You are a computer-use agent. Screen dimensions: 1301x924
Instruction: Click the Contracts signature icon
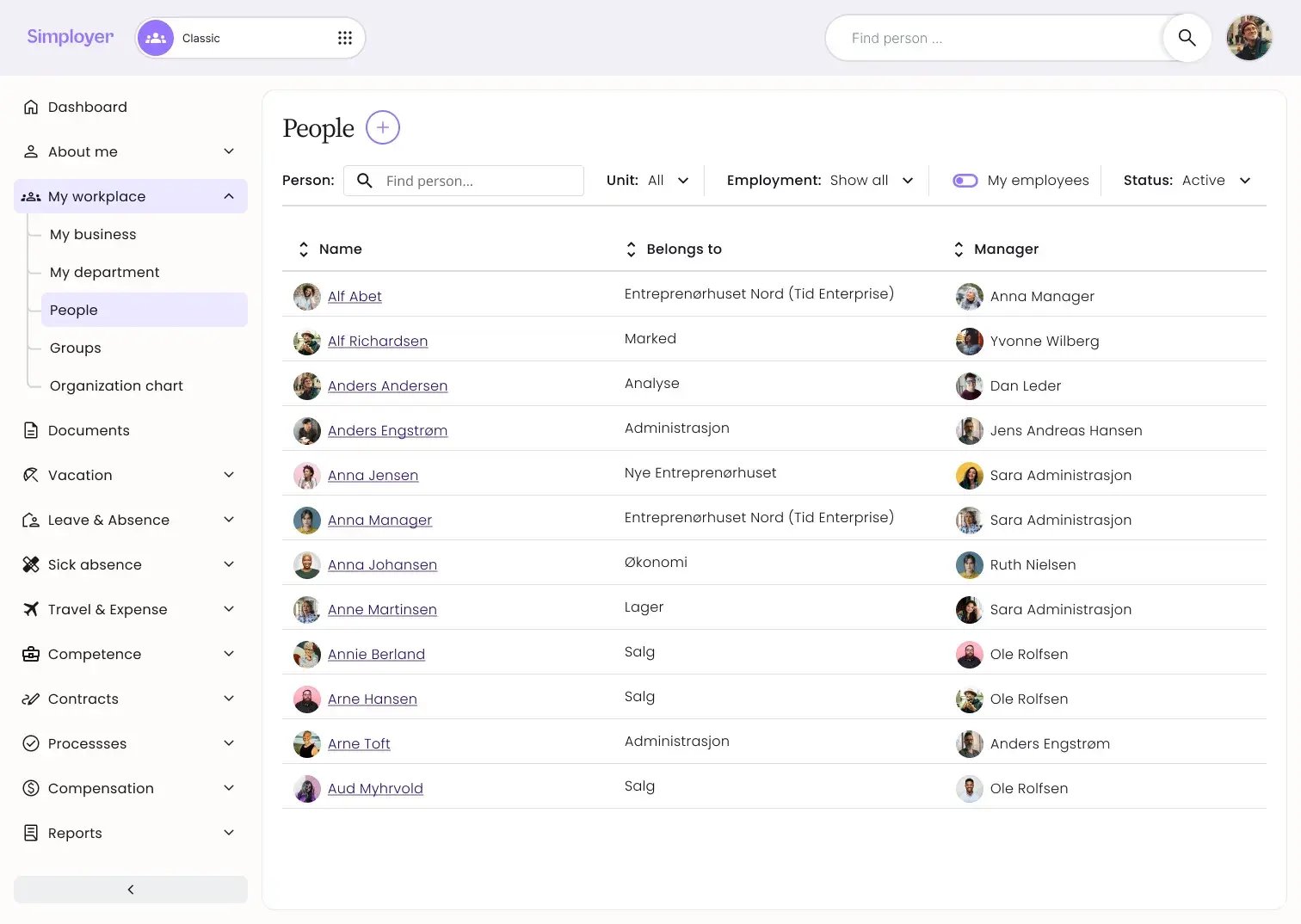click(31, 699)
